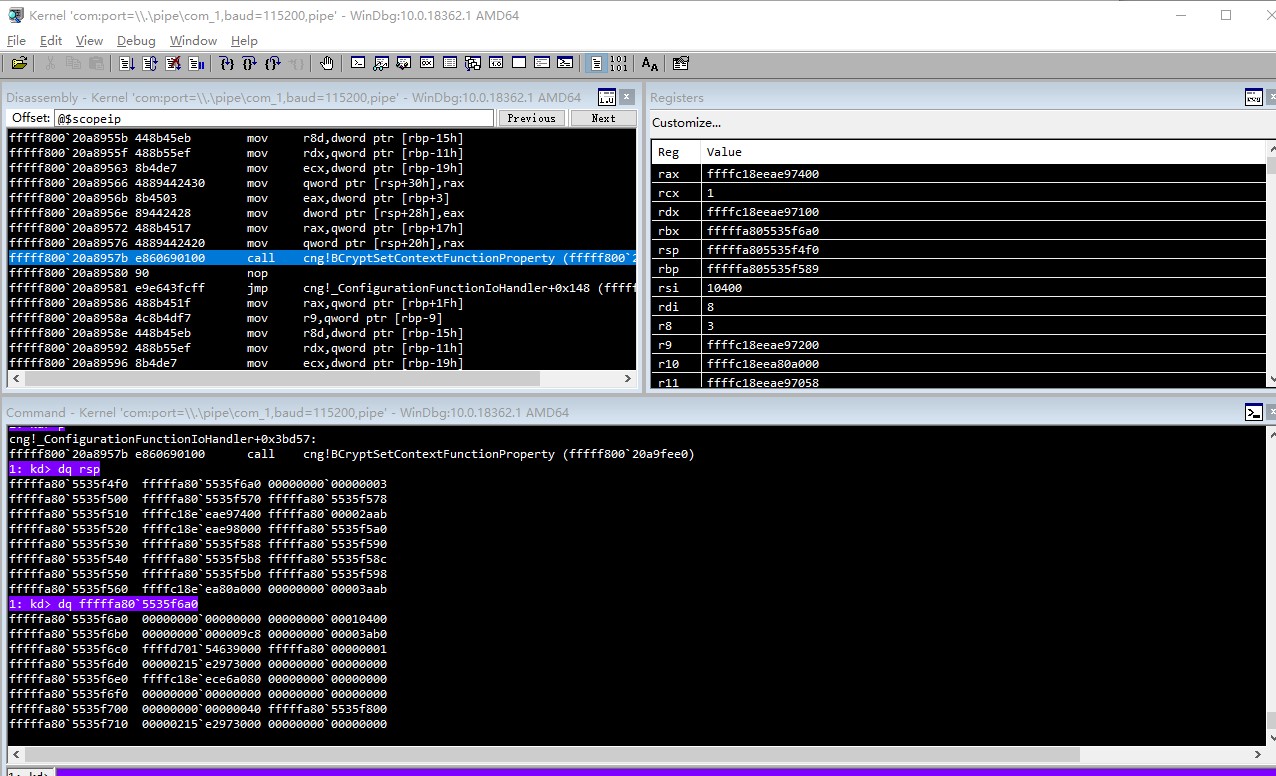Select the rcx register value
Image resolution: width=1276 pixels, height=776 pixels.
coord(710,193)
